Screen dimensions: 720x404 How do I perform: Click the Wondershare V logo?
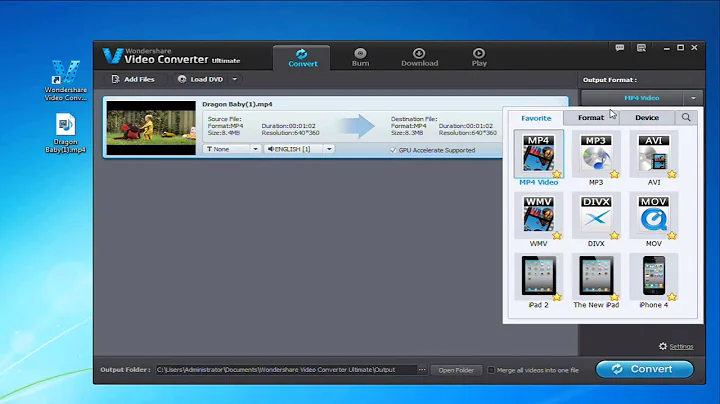coord(112,56)
